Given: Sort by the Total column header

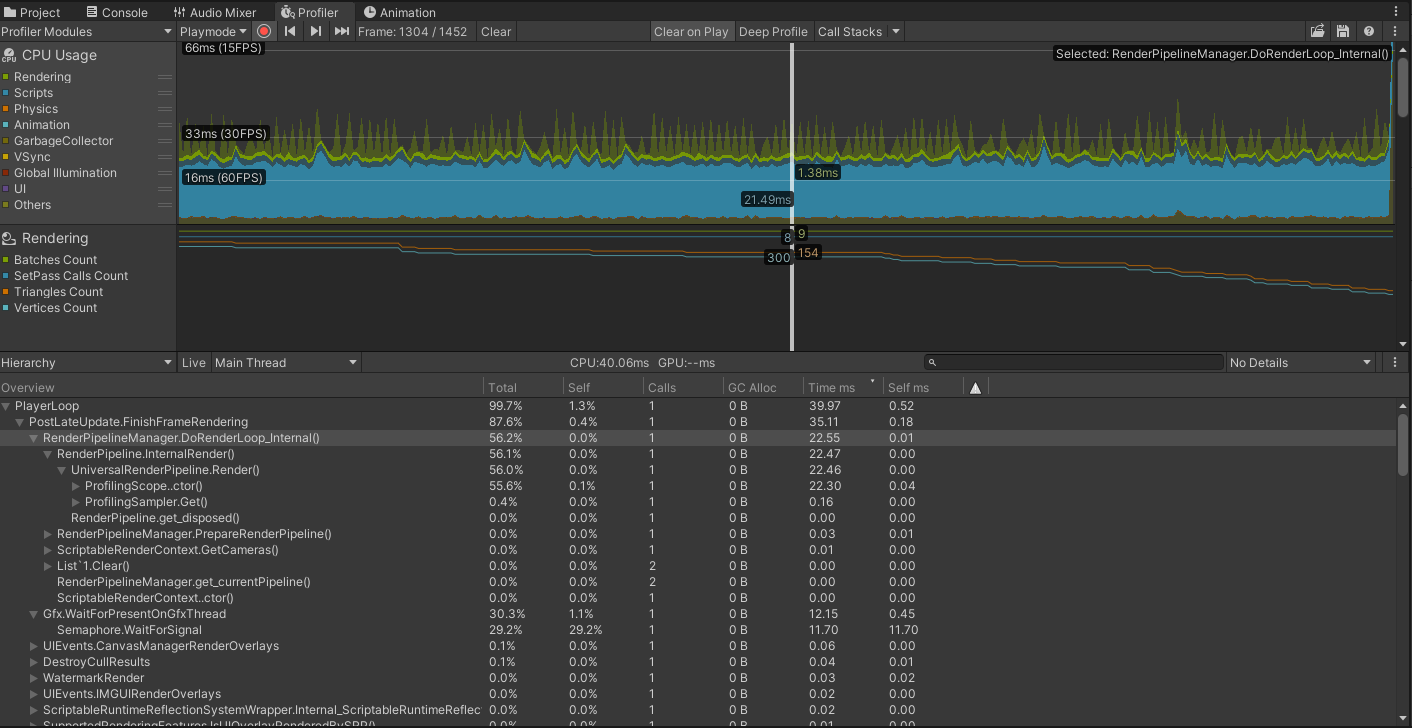Looking at the screenshot, I should [x=524, y=387].
